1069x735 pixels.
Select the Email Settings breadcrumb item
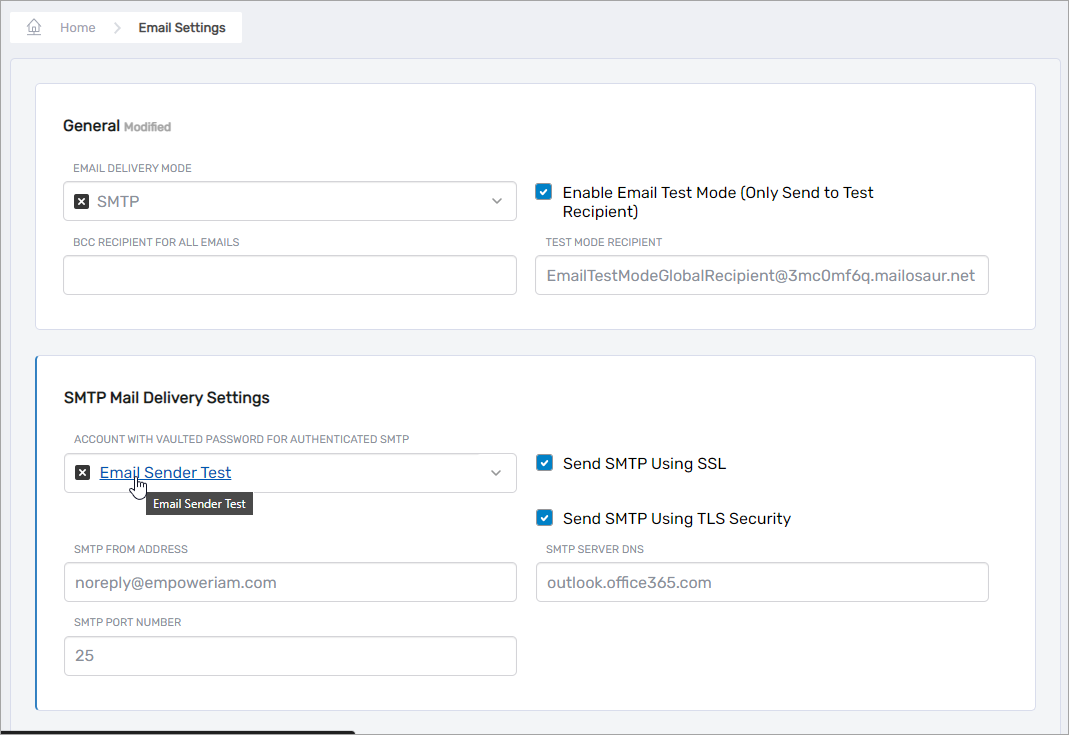coord(182,28)
